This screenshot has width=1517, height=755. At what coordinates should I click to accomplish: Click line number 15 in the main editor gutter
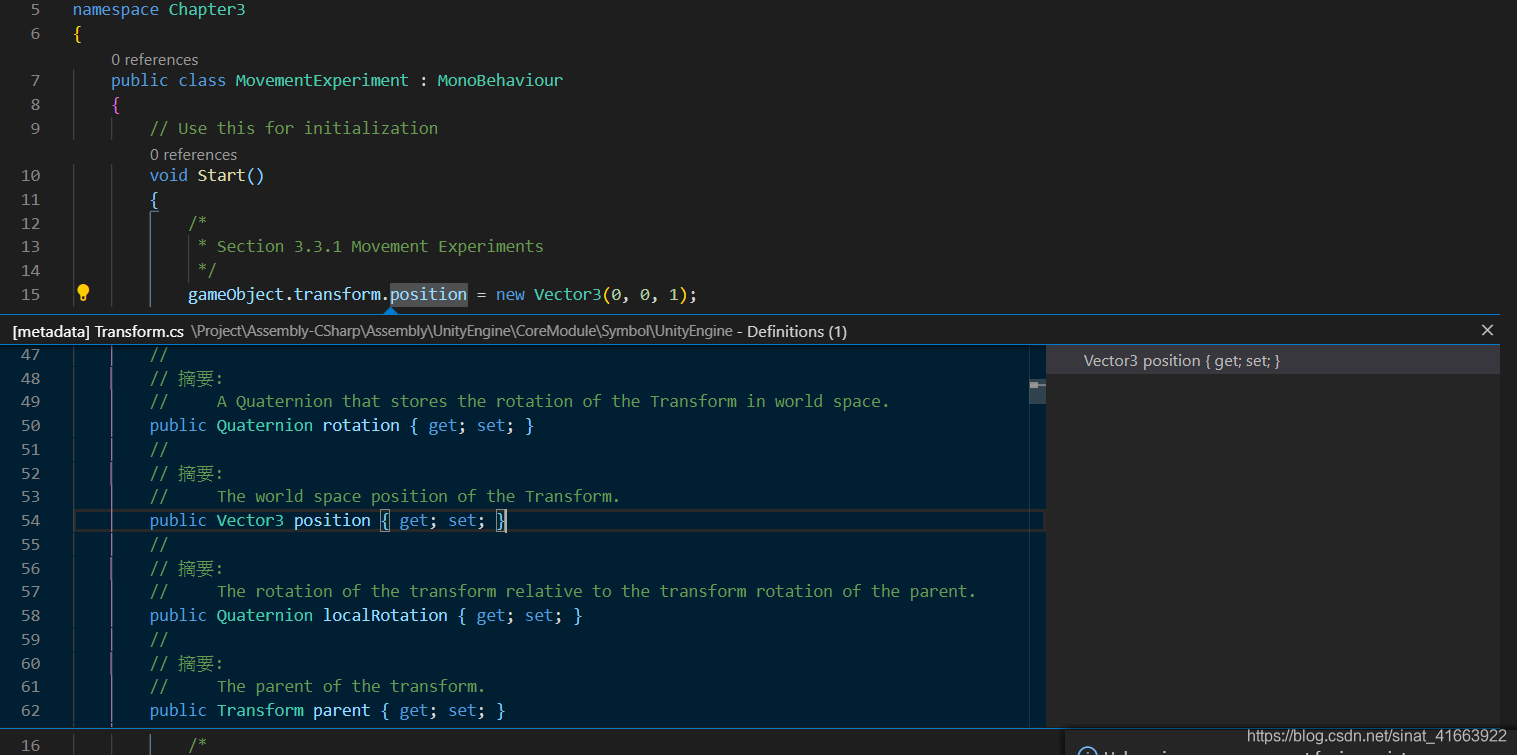coord(30,294)
